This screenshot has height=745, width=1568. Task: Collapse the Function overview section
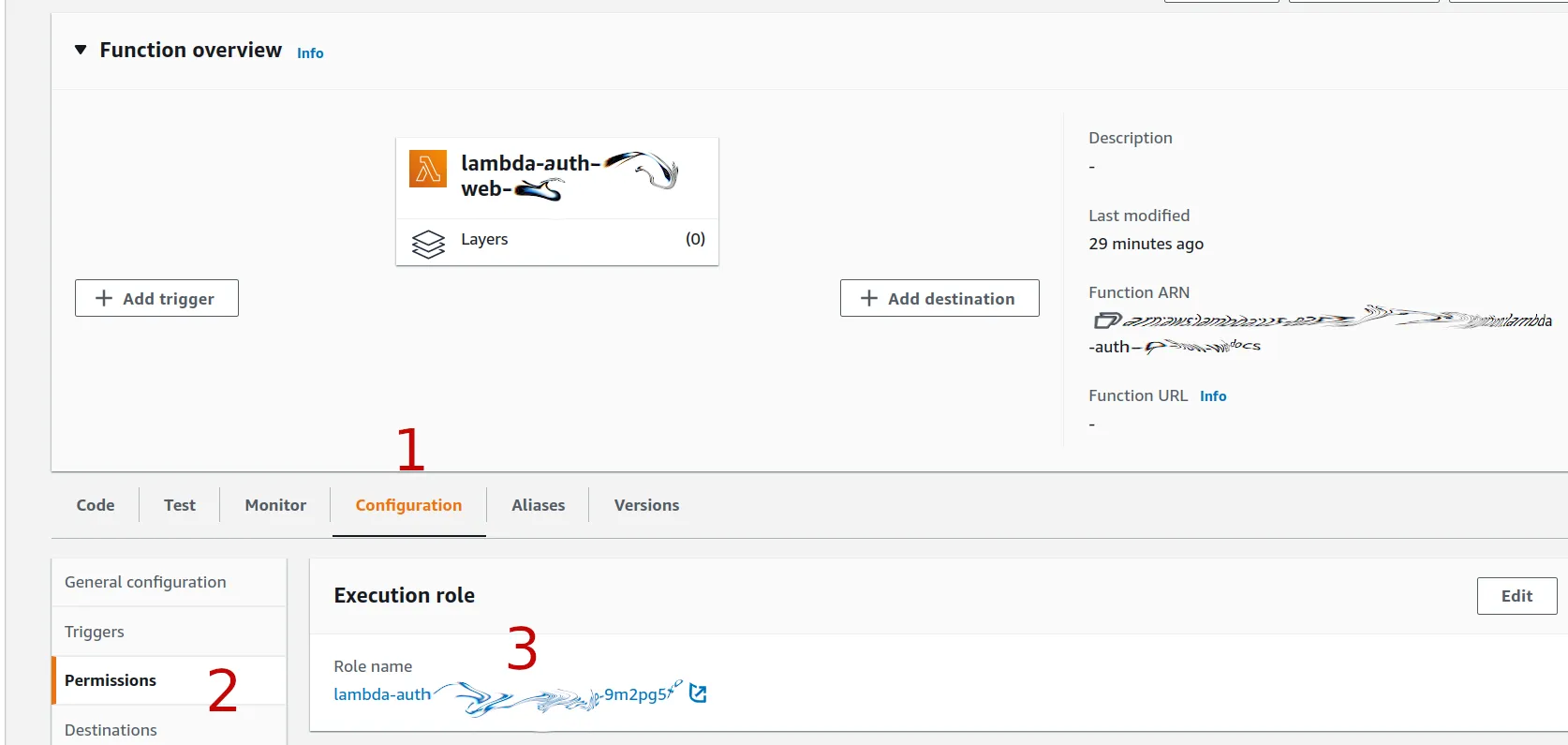click(x=81, y=50)
